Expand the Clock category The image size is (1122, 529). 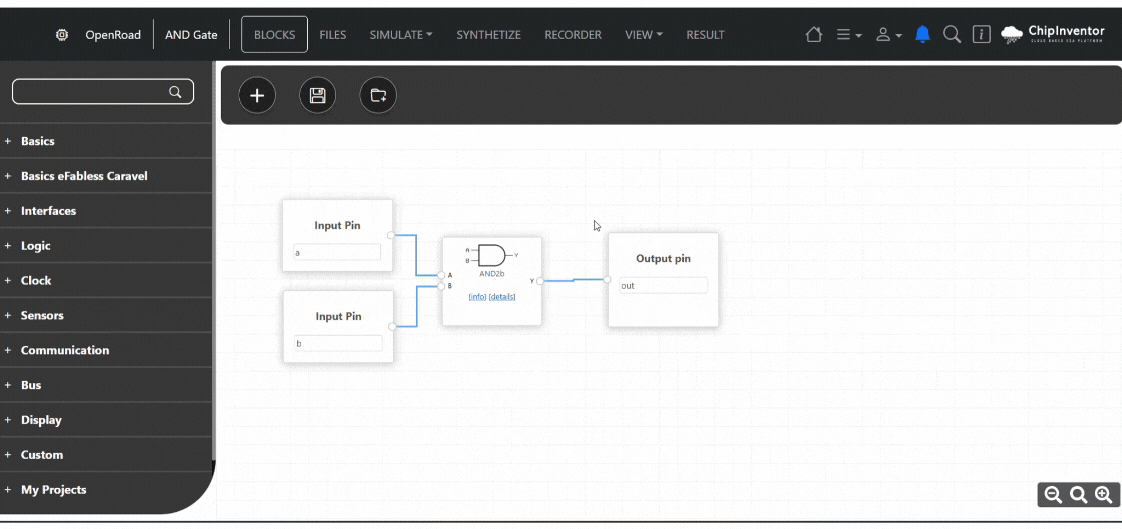pos(106,281)
